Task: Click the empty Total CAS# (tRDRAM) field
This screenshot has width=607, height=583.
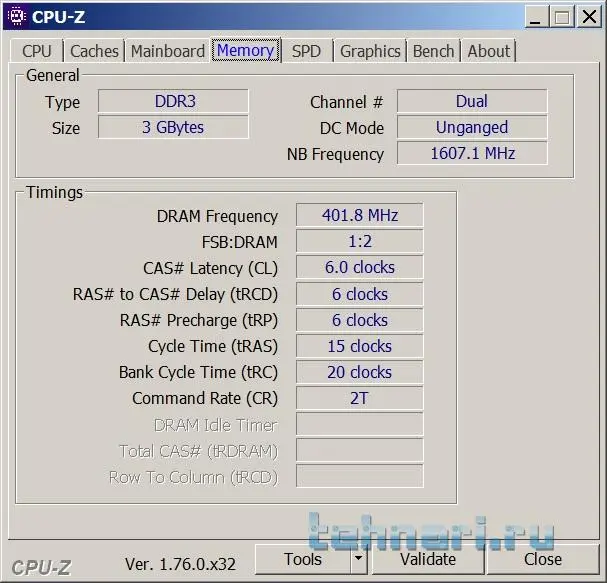Action: click(360, 450)
